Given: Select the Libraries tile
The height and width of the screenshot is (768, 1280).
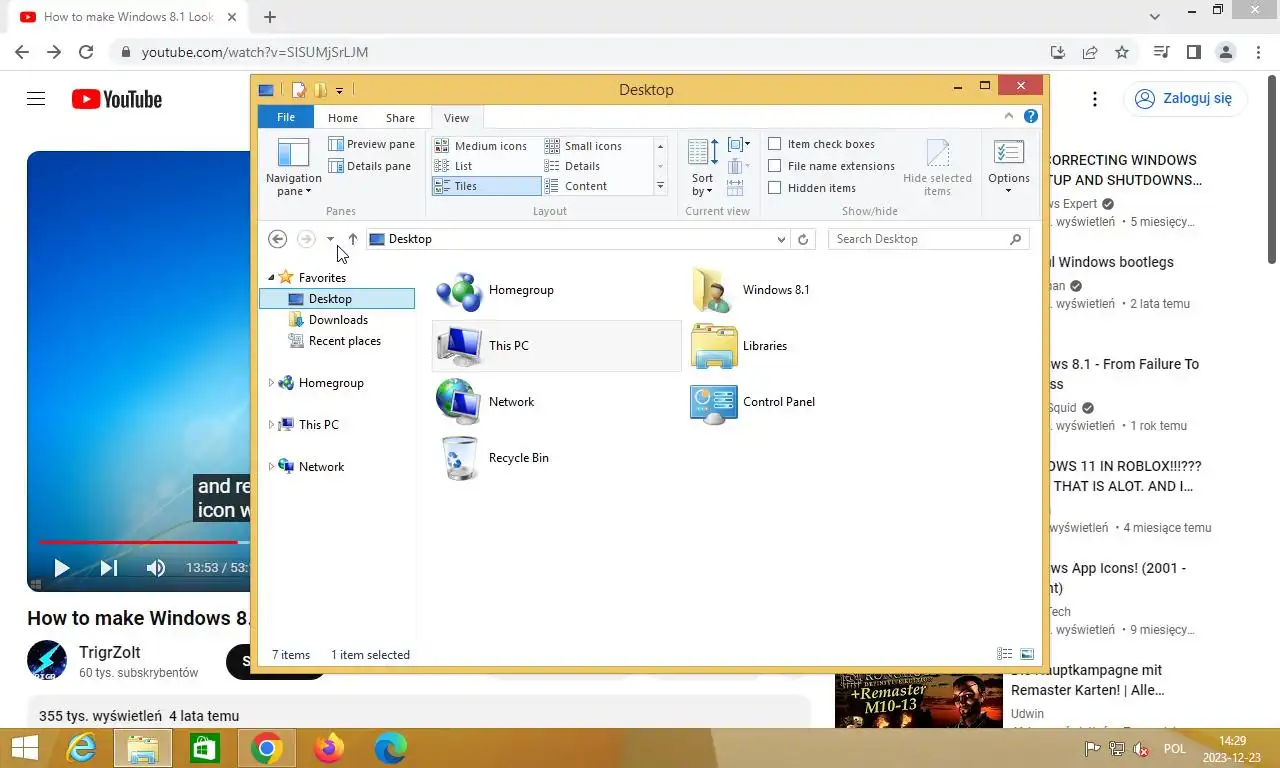Looking at the screenshot, I should pyautogui.click(x=810, y=346).
